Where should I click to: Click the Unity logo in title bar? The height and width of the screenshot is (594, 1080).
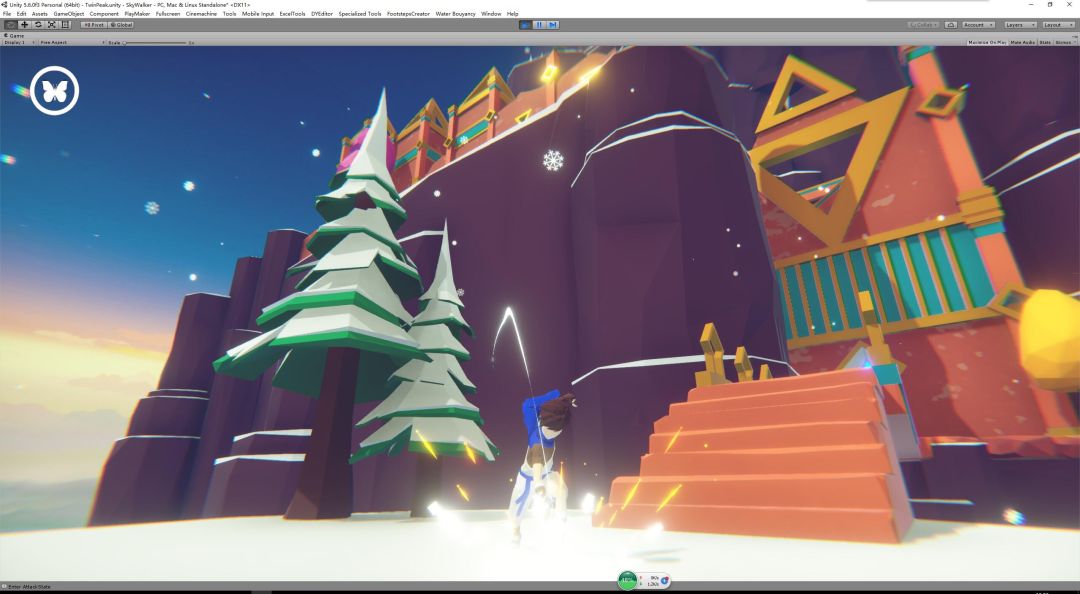4,4
